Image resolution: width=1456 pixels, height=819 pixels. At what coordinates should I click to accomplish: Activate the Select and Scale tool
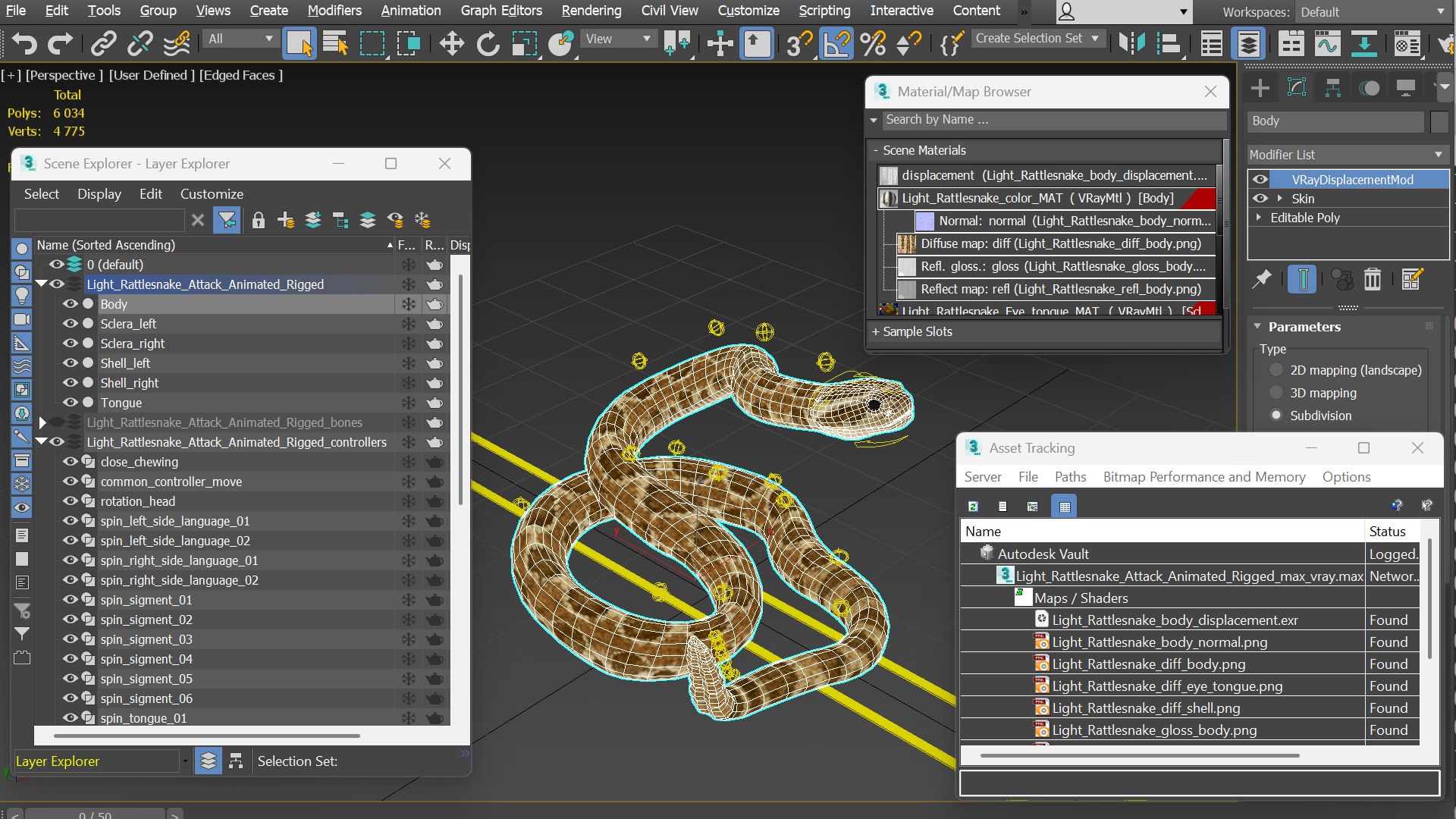tap(524, 43)
